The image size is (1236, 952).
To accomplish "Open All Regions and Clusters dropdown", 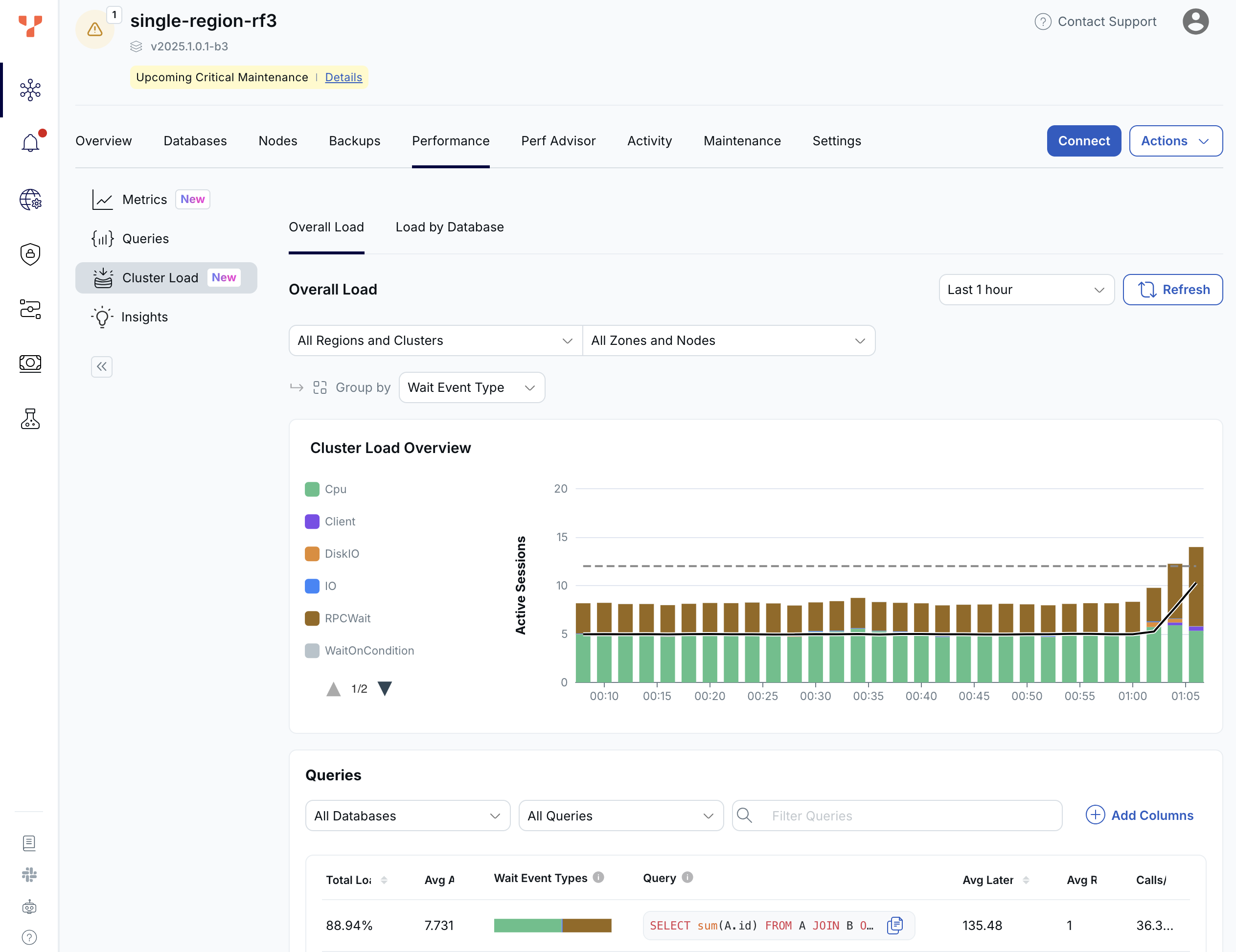I will (435, 340).
